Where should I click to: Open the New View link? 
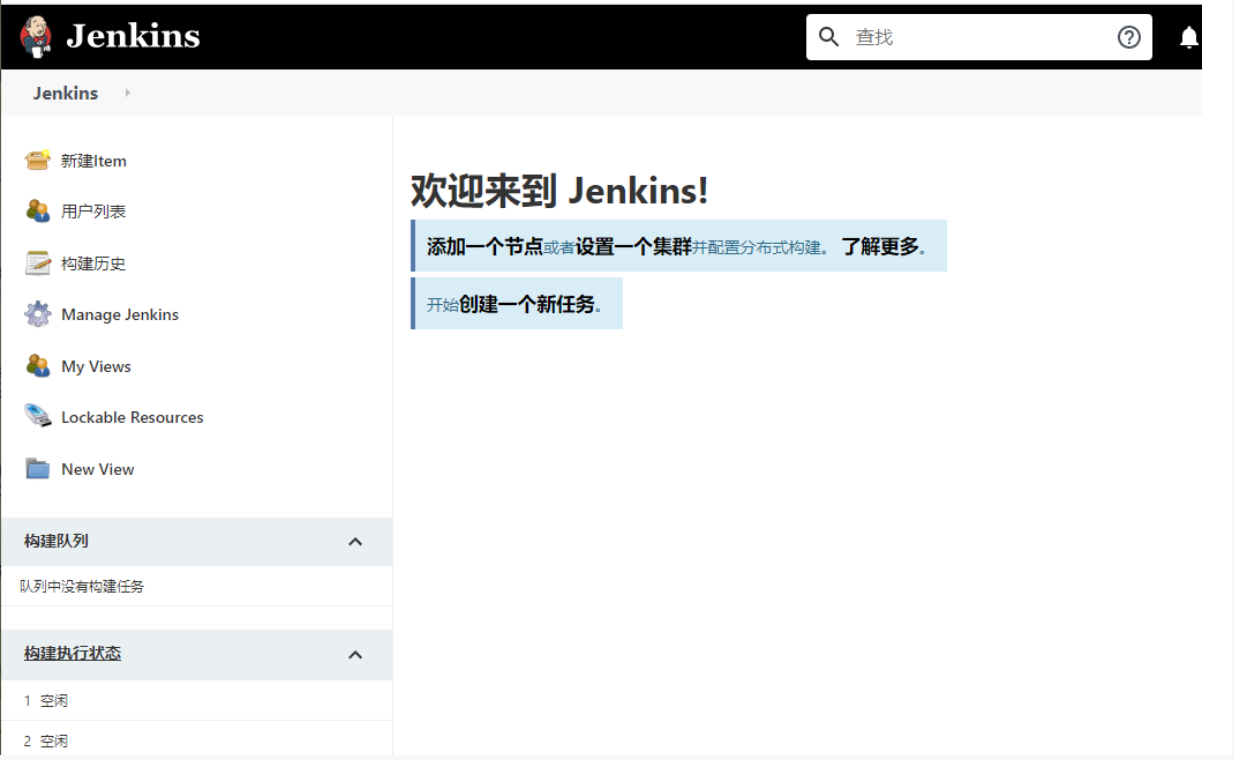coord(97,469)
